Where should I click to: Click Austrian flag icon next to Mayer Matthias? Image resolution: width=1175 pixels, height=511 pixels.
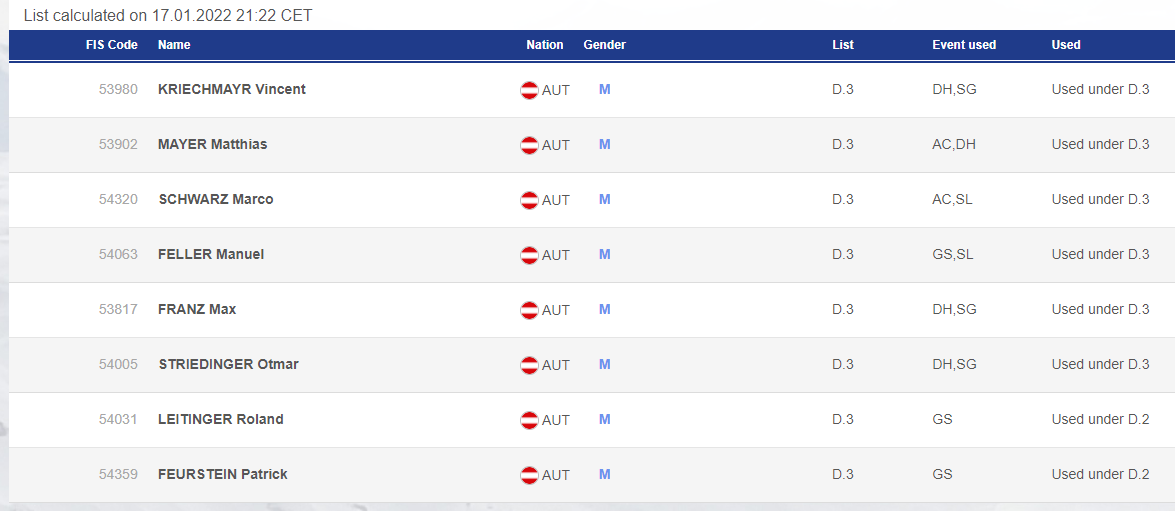tap(529, 145)
